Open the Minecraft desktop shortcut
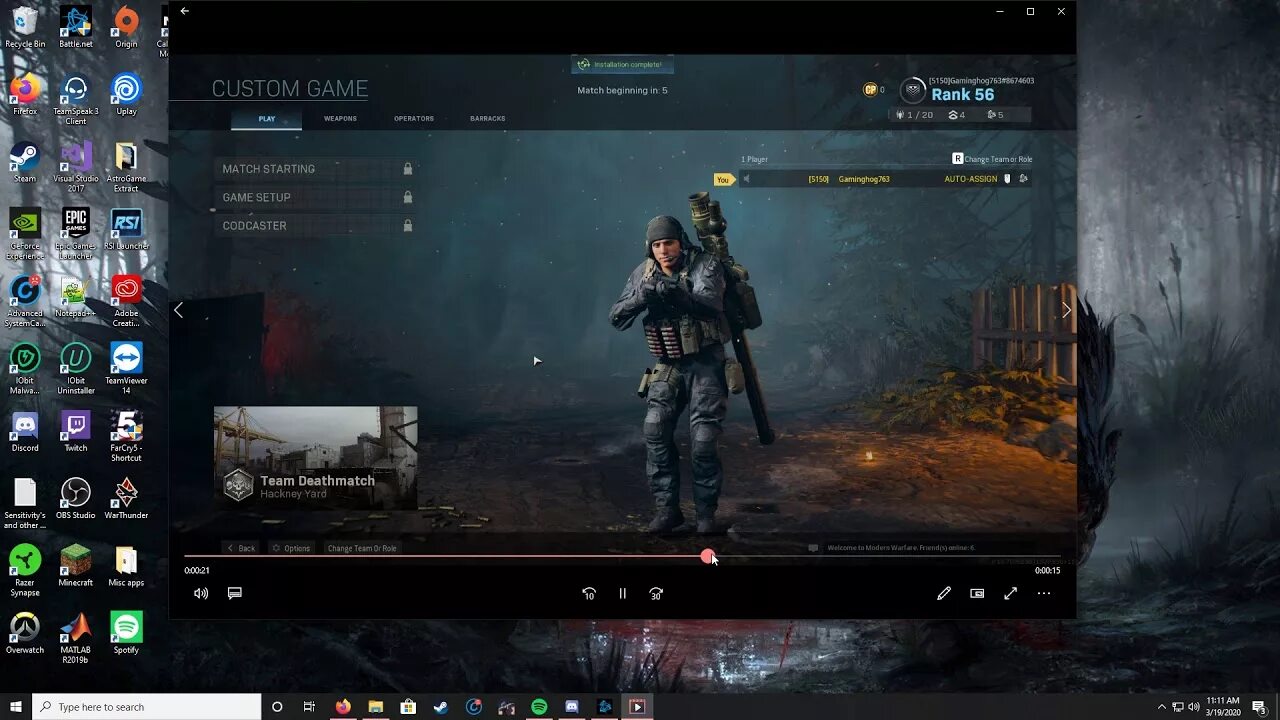1280x720 pixels. pyautogui.click(x=76, y=565)
